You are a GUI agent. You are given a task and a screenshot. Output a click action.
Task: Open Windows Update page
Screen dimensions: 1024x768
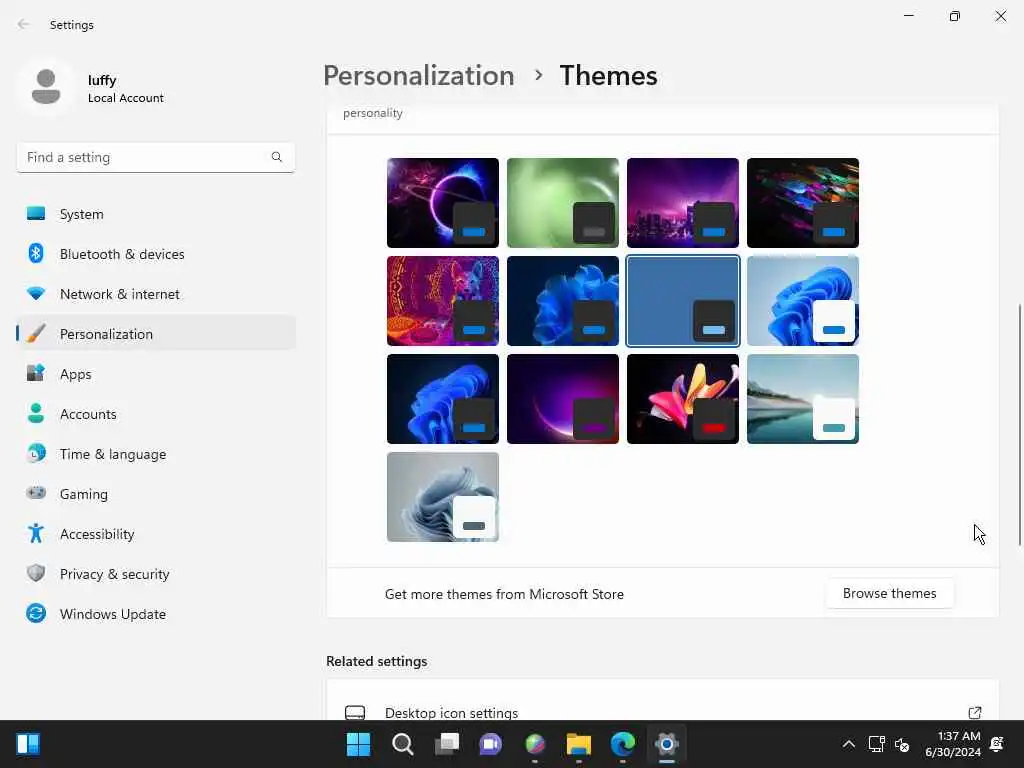pyautogui.click(x=155, y=613)
